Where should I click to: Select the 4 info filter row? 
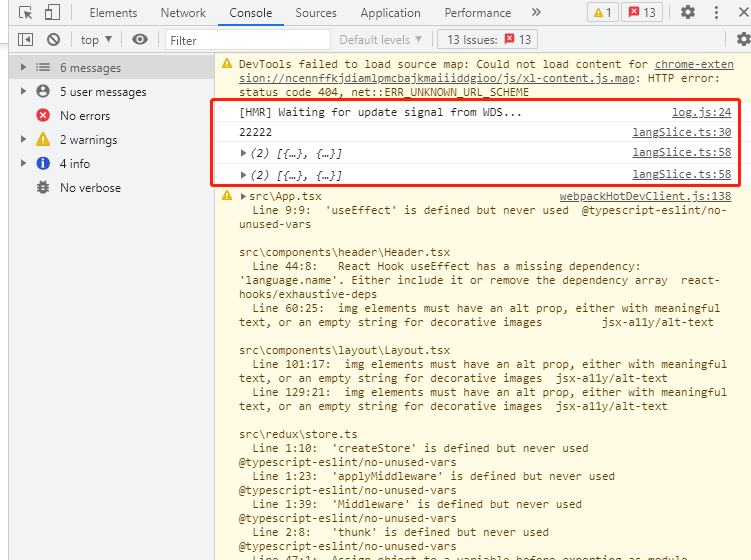pos(112,163)
